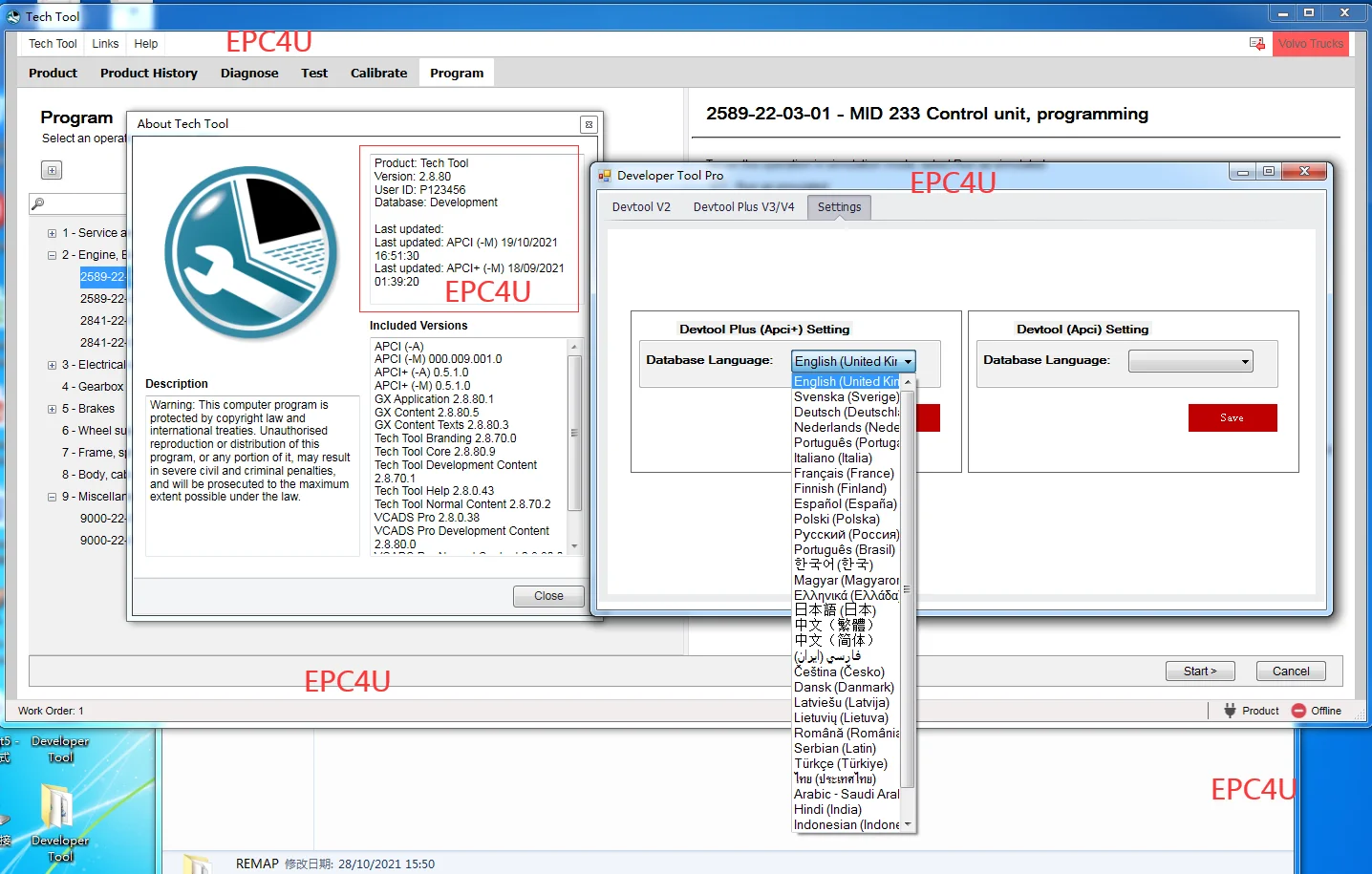
Task: Pick Dansk (Danmark) from the list
Action: tap(847, 688)
